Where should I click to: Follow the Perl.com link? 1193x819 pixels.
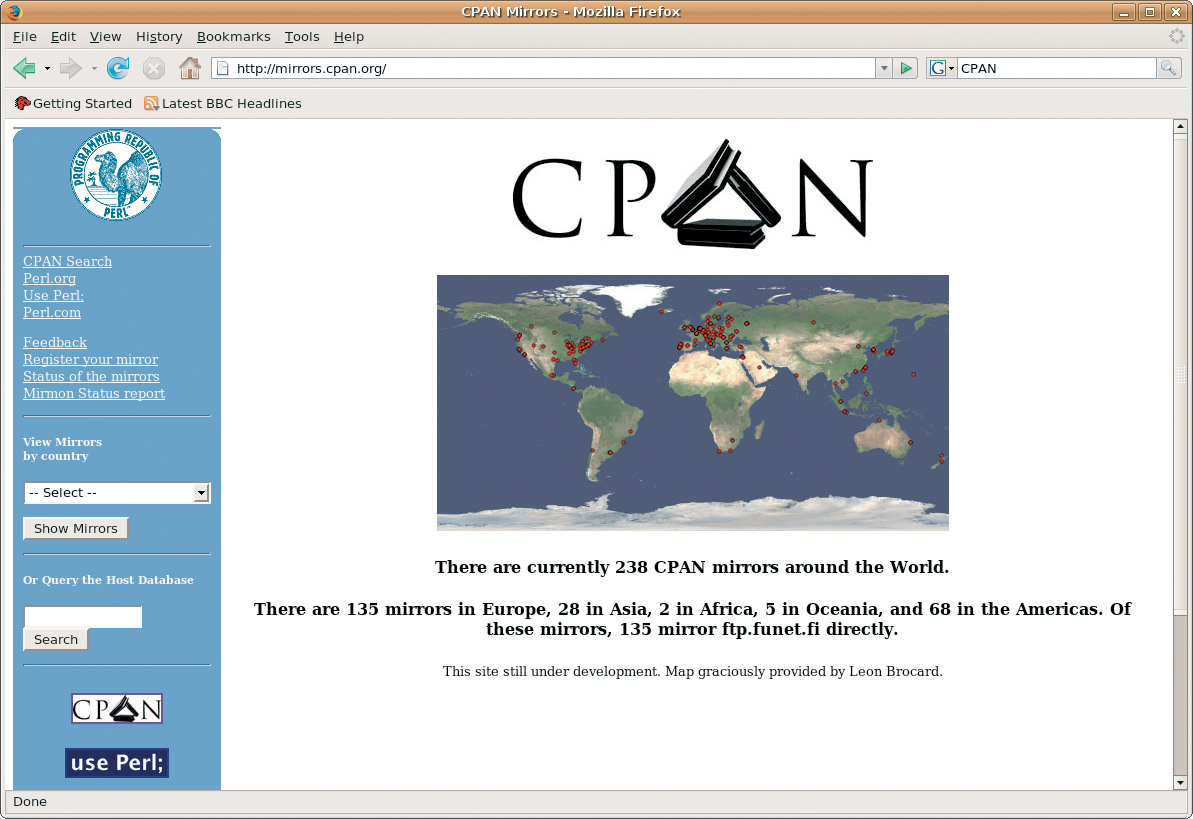pos(52,312)
